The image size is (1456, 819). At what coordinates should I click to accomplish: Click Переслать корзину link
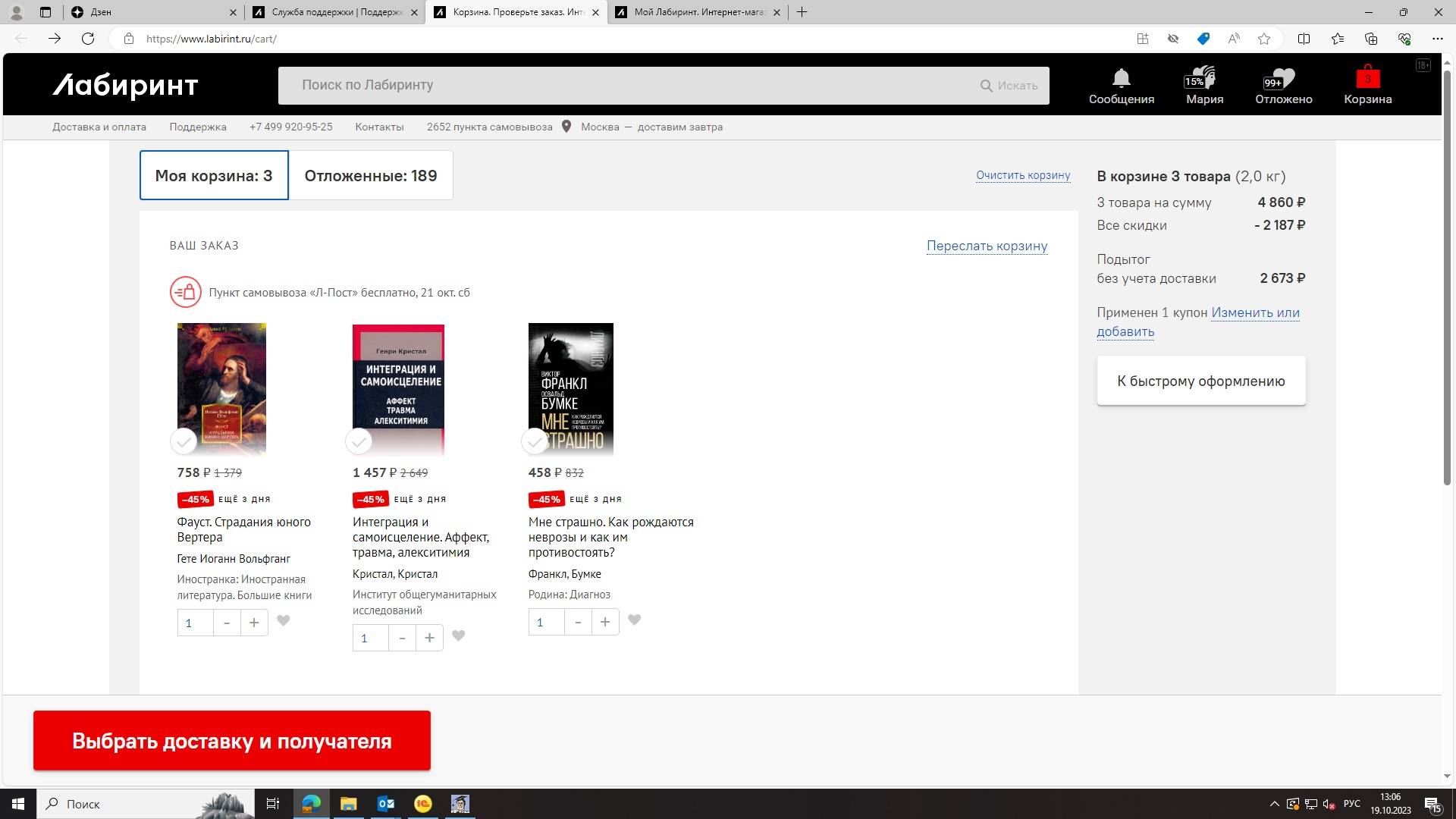coord(987,246)
